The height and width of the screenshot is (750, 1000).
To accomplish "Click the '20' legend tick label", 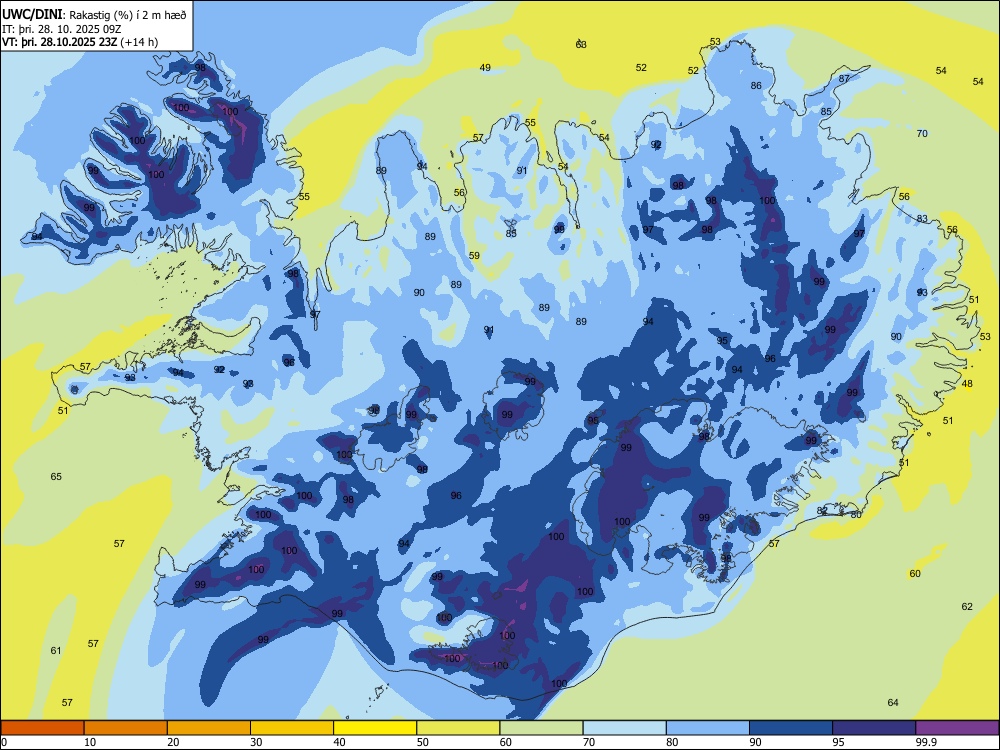I will (x=173, y=742).
